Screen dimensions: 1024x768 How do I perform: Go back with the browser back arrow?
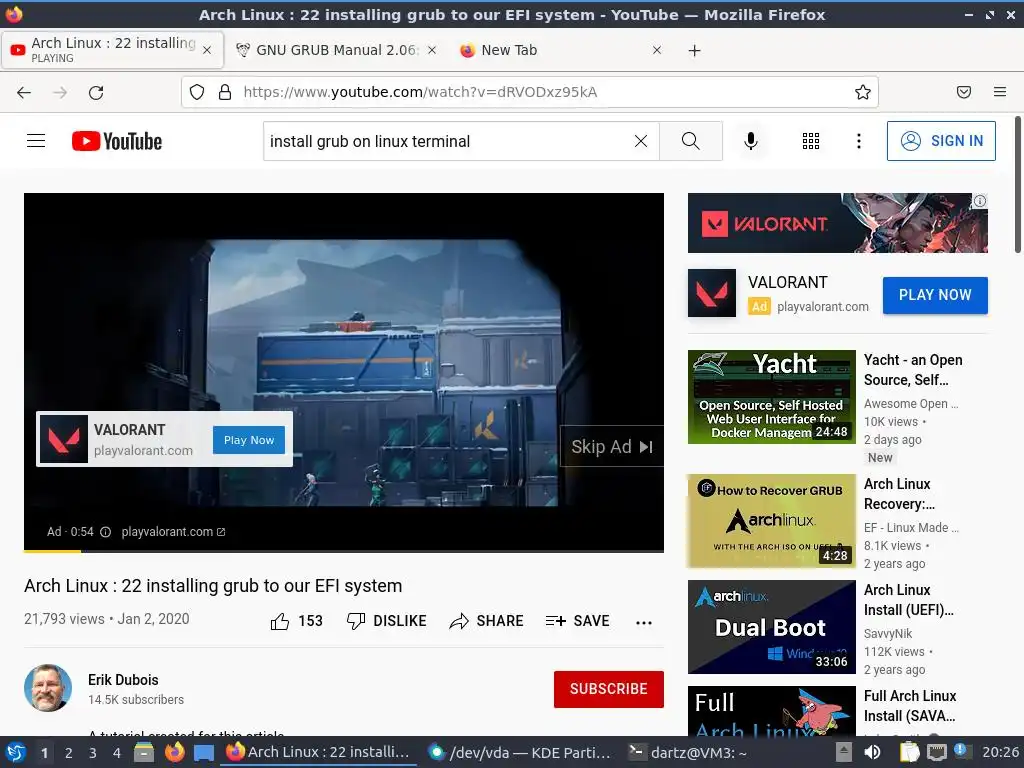coord(24,93)
